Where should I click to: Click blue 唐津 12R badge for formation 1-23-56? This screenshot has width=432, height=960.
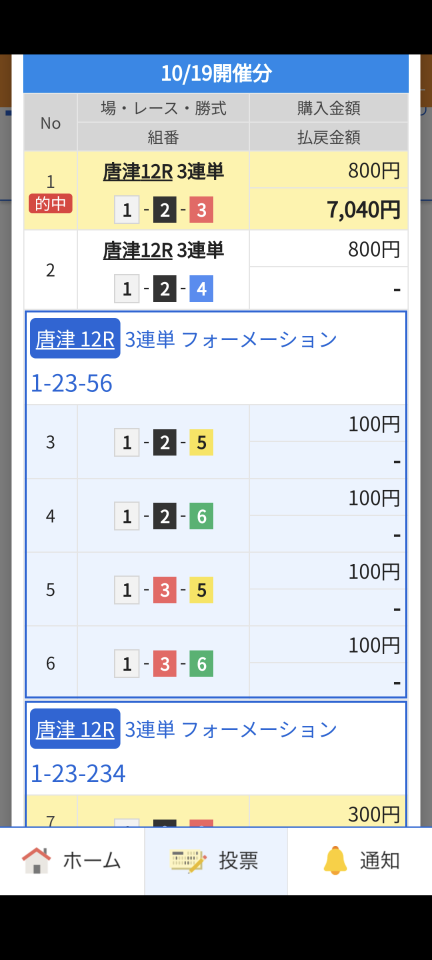pyautogui.click(x=75, y=339)
